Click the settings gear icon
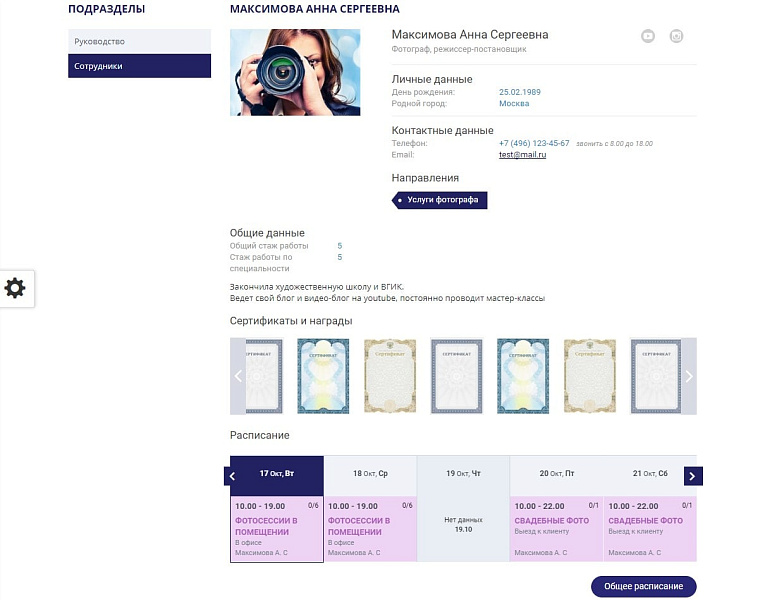The width and height of the screenshot is (765, 600). coord(15,288)
